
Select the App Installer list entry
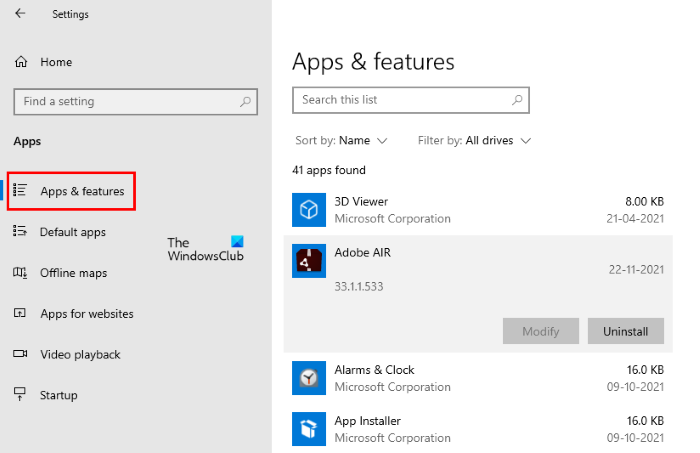click(480, 428)
